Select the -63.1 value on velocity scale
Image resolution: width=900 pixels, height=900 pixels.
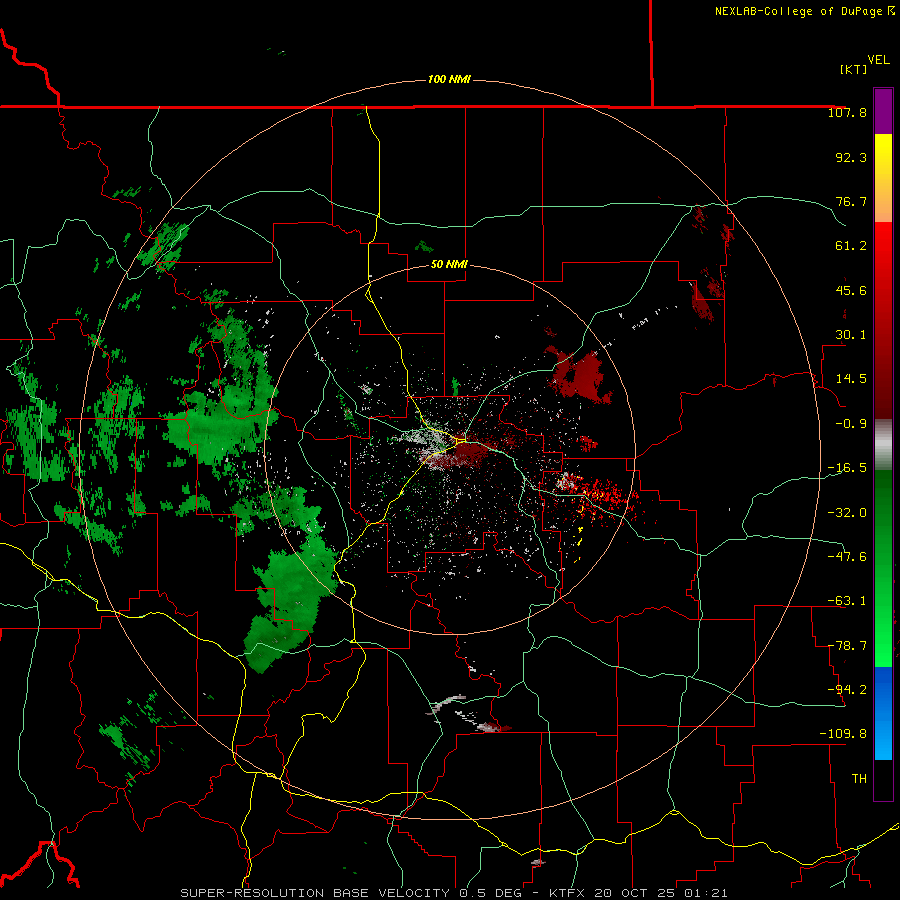(x=847, y=601)
